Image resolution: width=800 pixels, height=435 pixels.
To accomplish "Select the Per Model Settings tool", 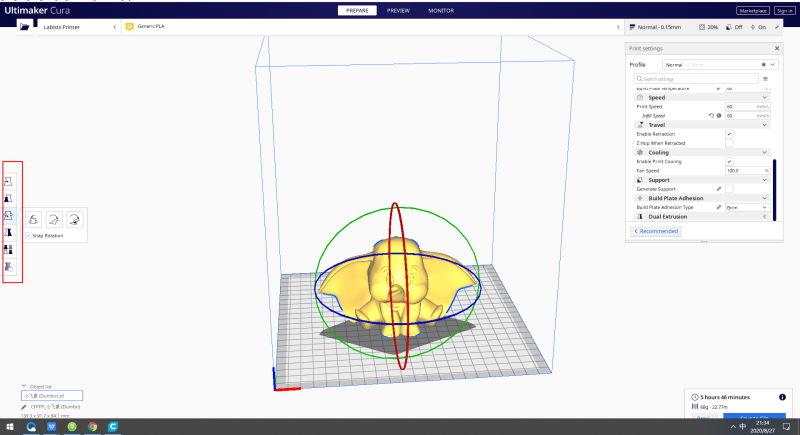I will point(8,250).
